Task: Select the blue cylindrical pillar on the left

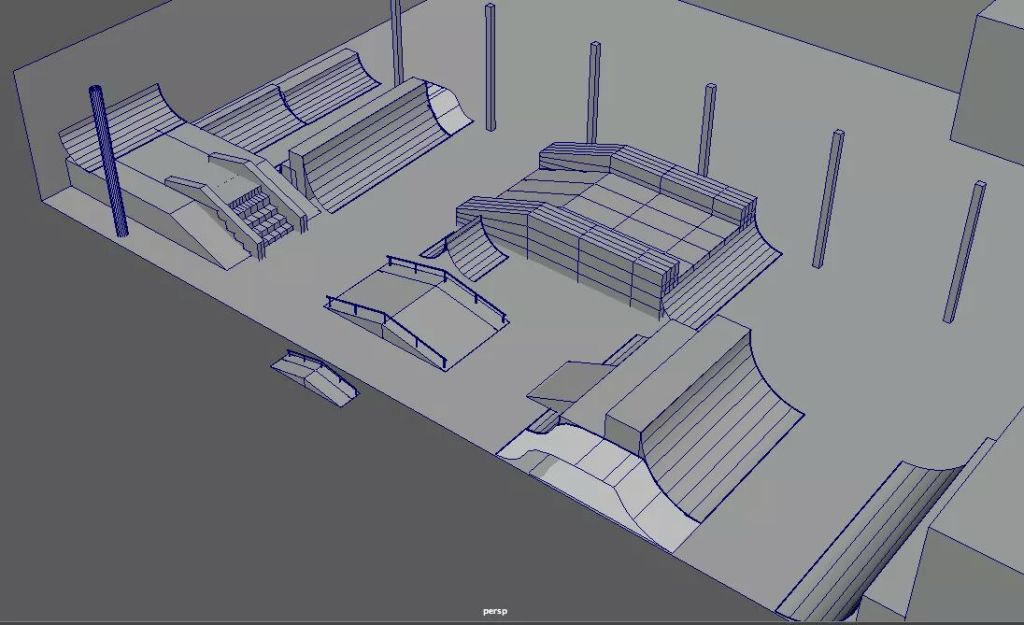Action: point(108,160)
